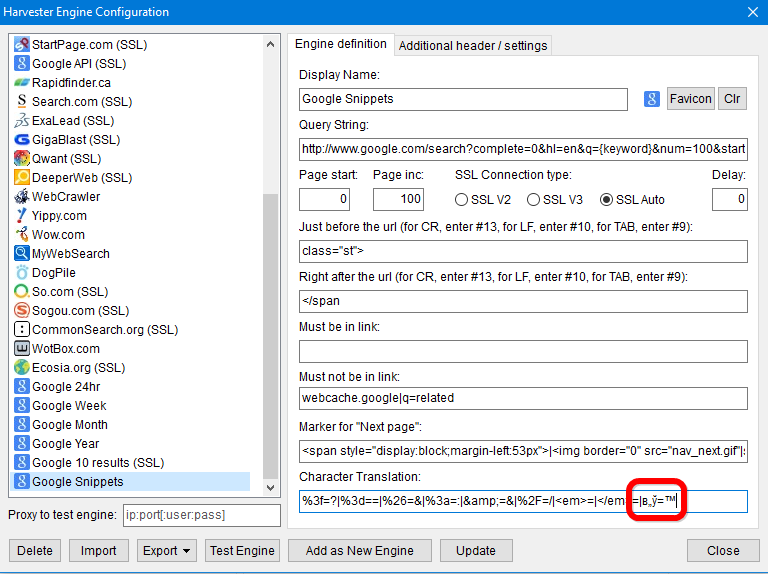Click the Yippy.com icon
The width and height of the screenshot is (768, 574).
click(22, 215)
